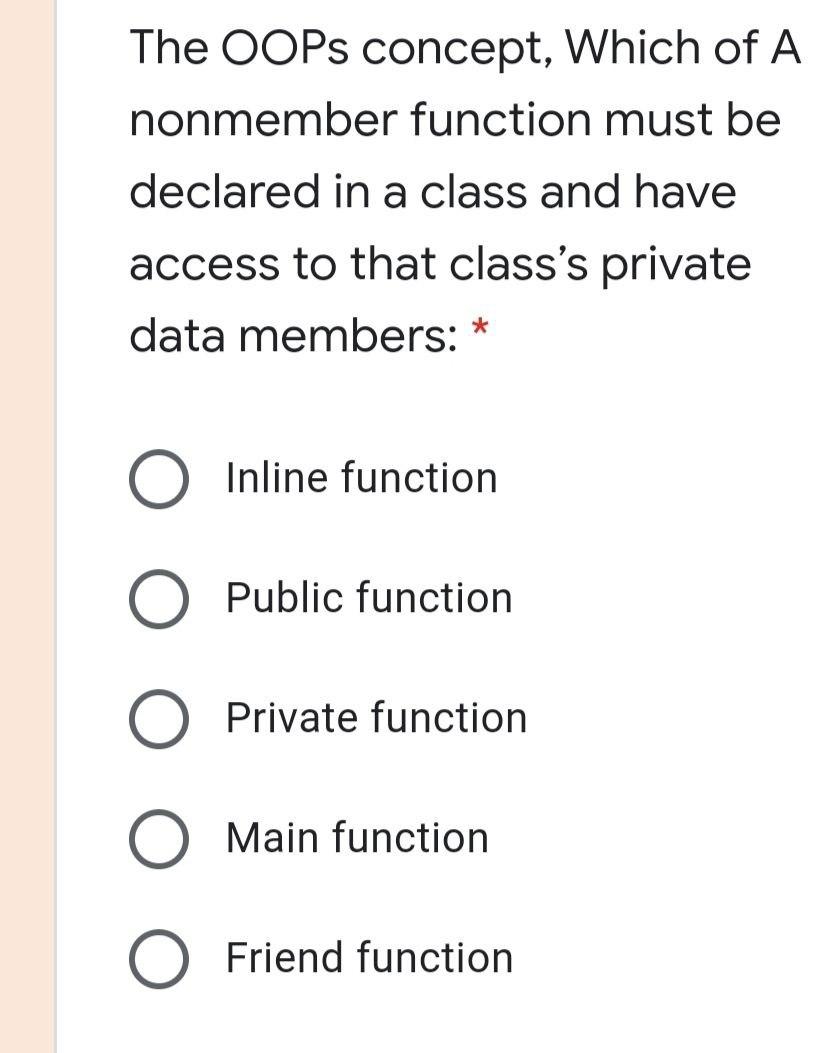Click the 'Private function' option label
829x1053 pixels.
[x=376, y=717]
